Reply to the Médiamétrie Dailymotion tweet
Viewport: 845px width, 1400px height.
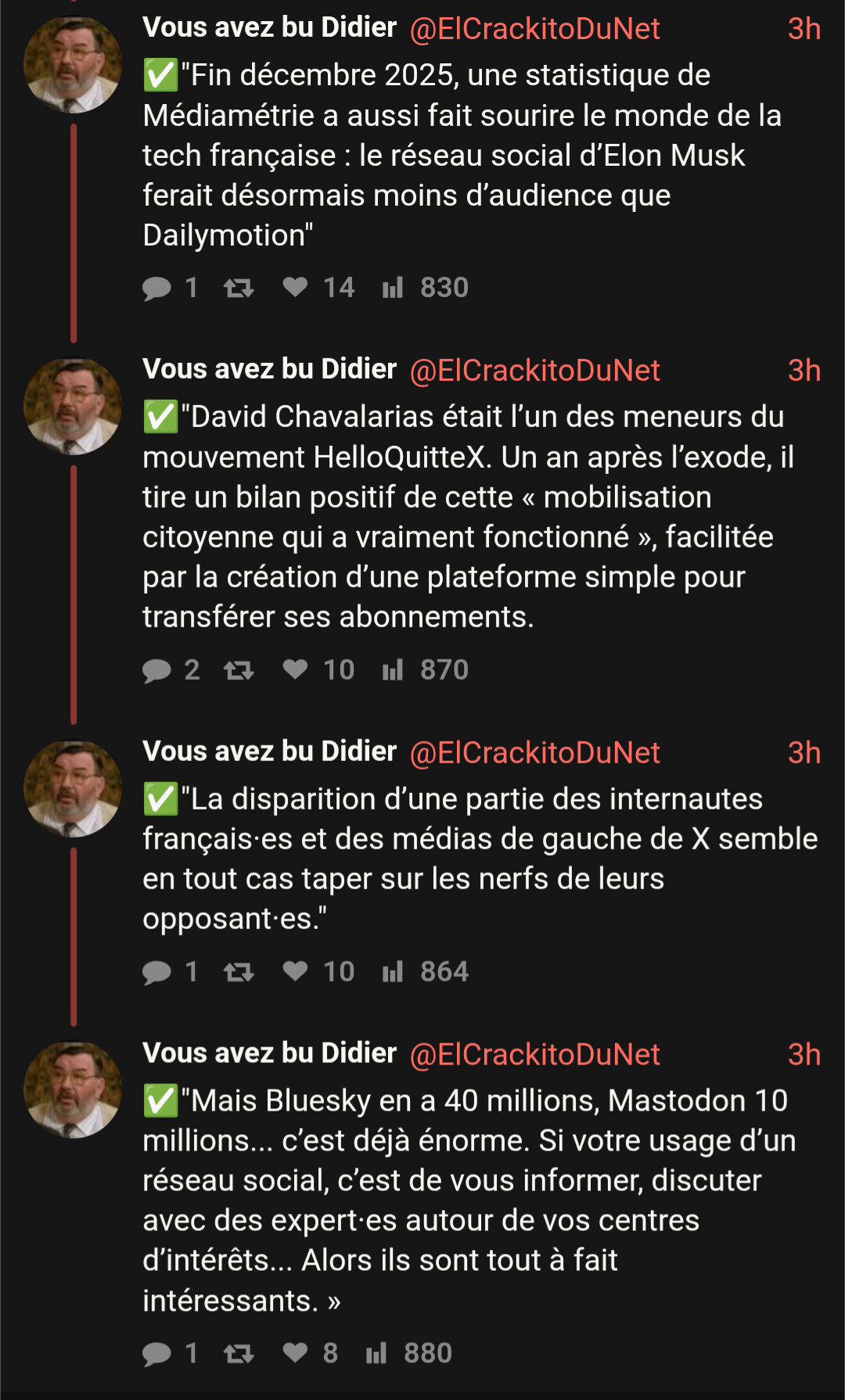point(156,289)
